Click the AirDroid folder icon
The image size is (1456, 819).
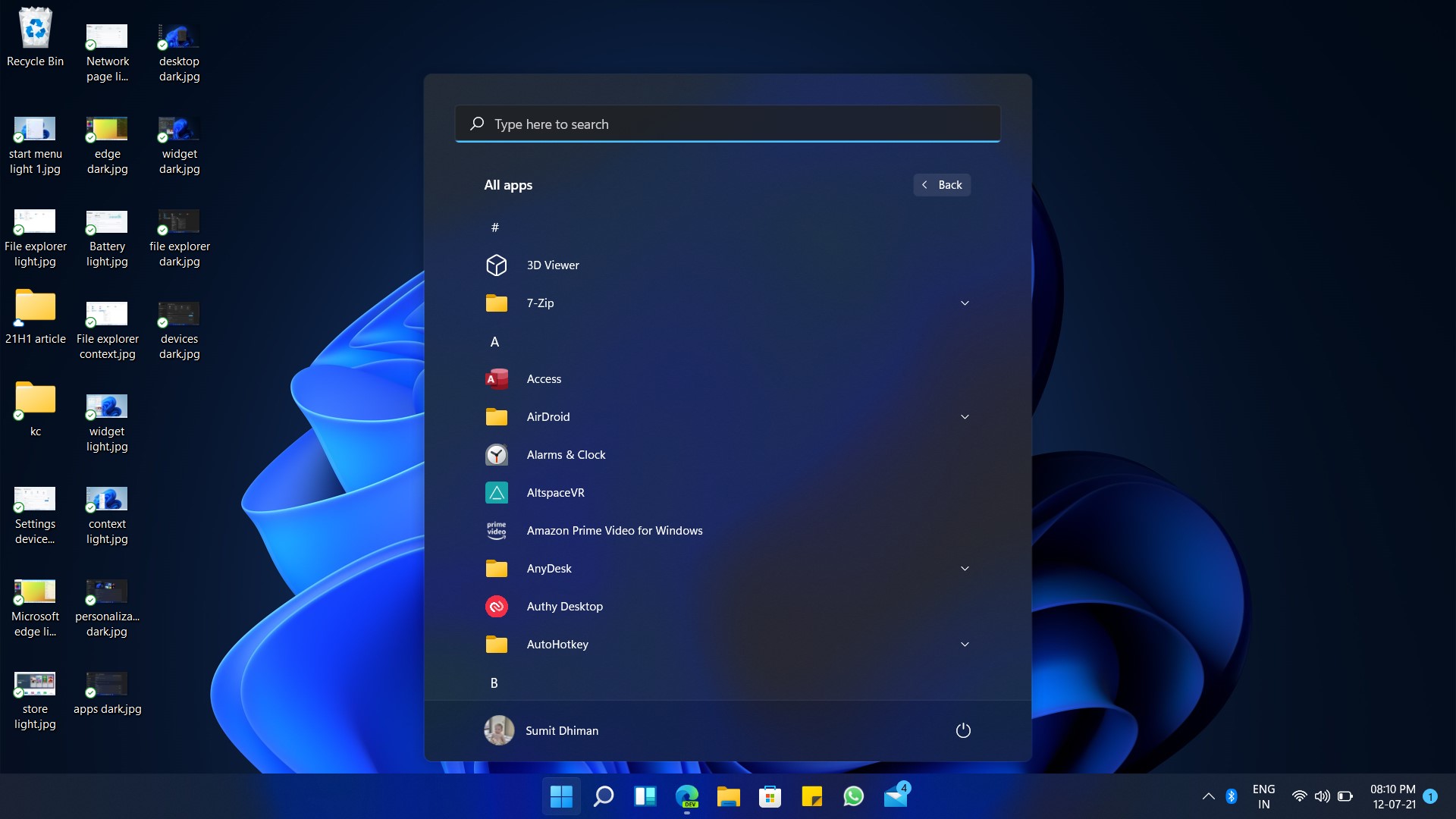pyautogui.click(x=497, y=417)
